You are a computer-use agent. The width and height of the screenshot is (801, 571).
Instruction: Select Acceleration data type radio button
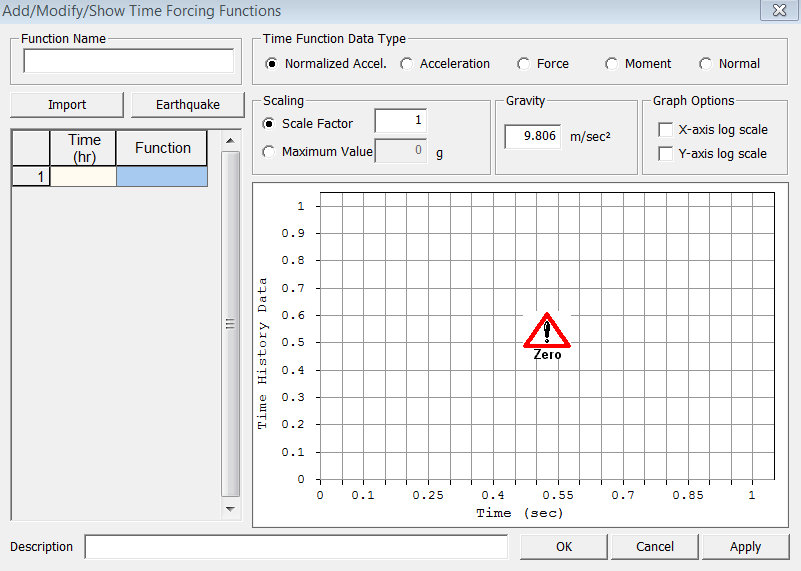(407, 64)
